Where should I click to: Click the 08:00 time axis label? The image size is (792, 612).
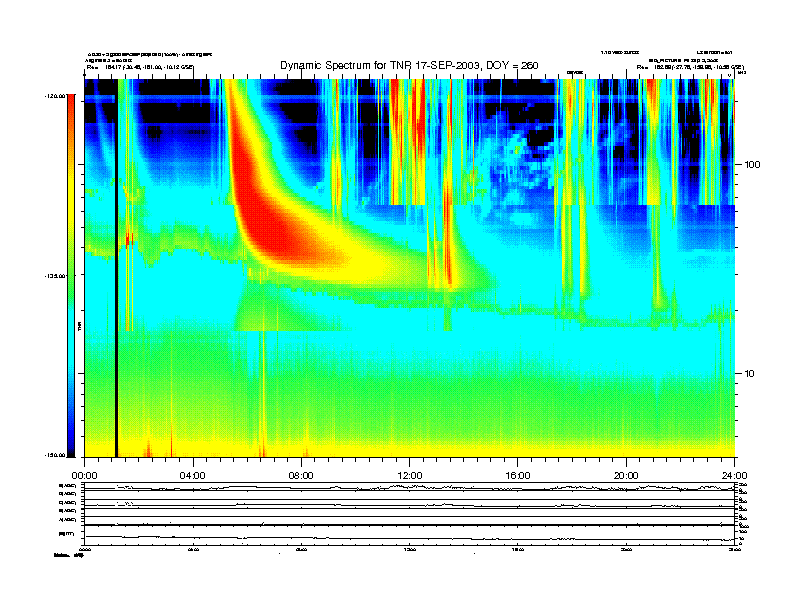pos(301,476)
